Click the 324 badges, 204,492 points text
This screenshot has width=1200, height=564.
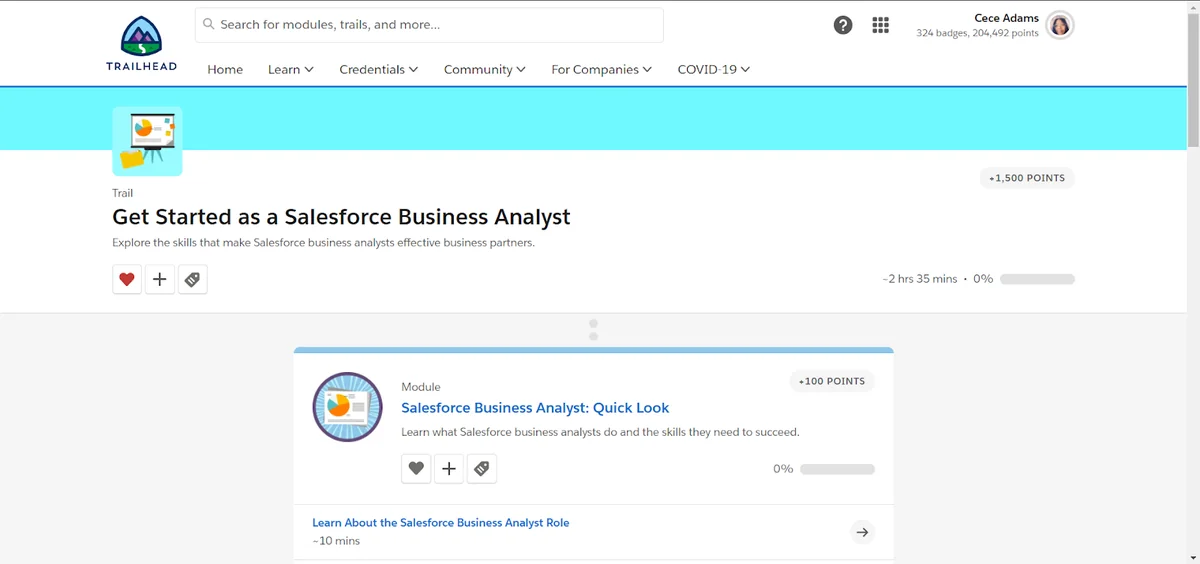click(977, 33)
